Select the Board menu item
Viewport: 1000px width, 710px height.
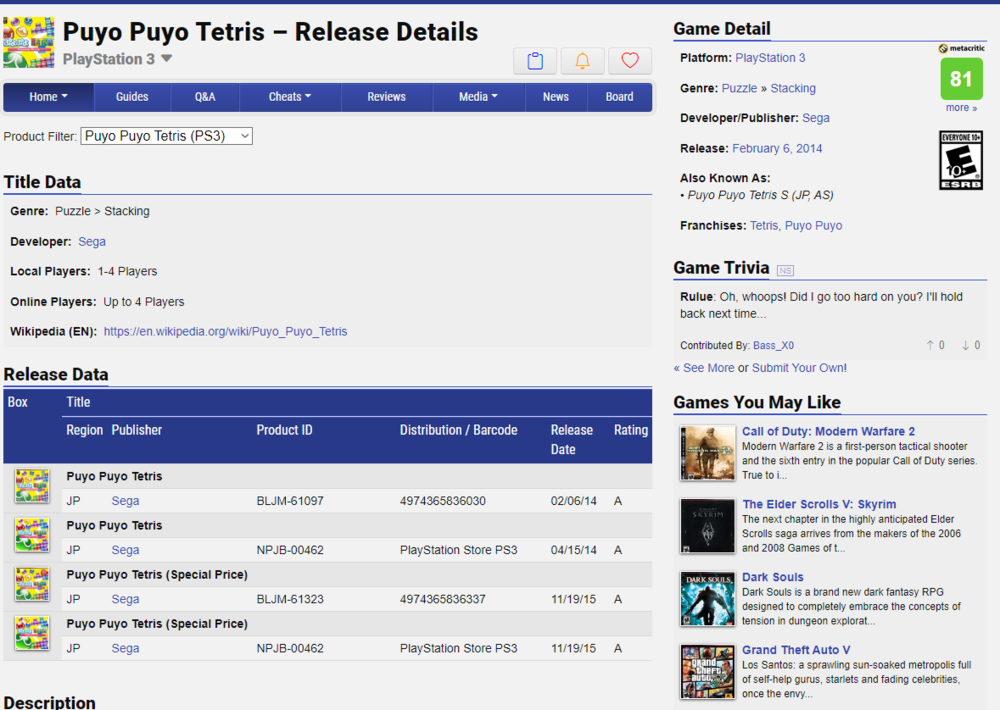(619, 97)
